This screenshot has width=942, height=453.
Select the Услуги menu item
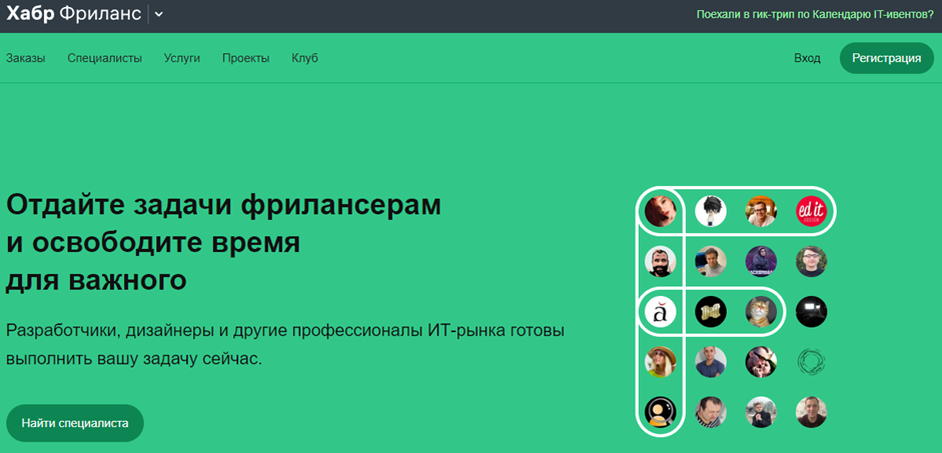182,58
